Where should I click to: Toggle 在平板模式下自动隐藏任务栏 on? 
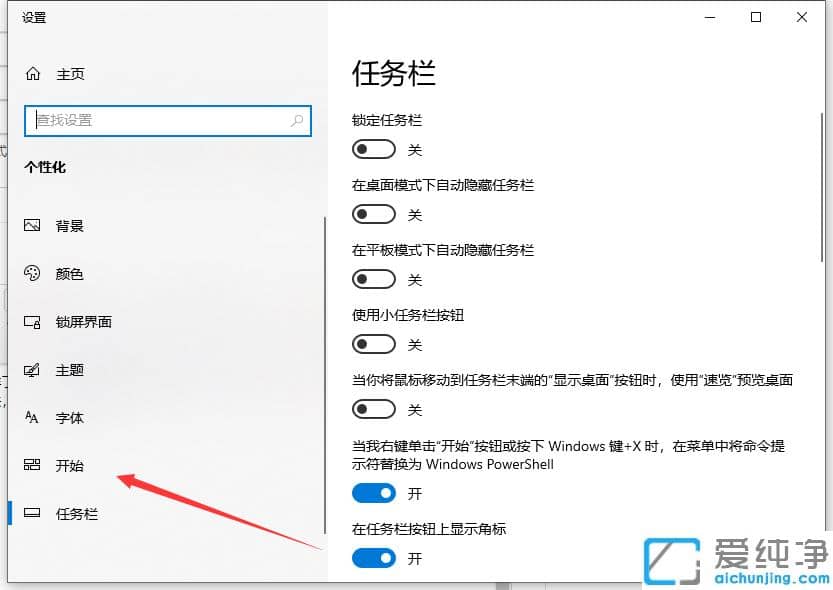(373, 278)
